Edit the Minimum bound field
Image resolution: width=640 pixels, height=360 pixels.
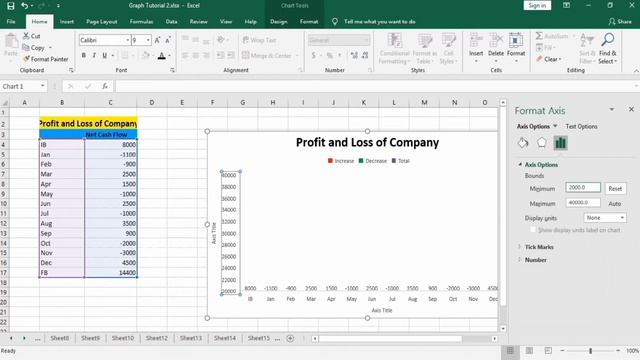(583, 187)
